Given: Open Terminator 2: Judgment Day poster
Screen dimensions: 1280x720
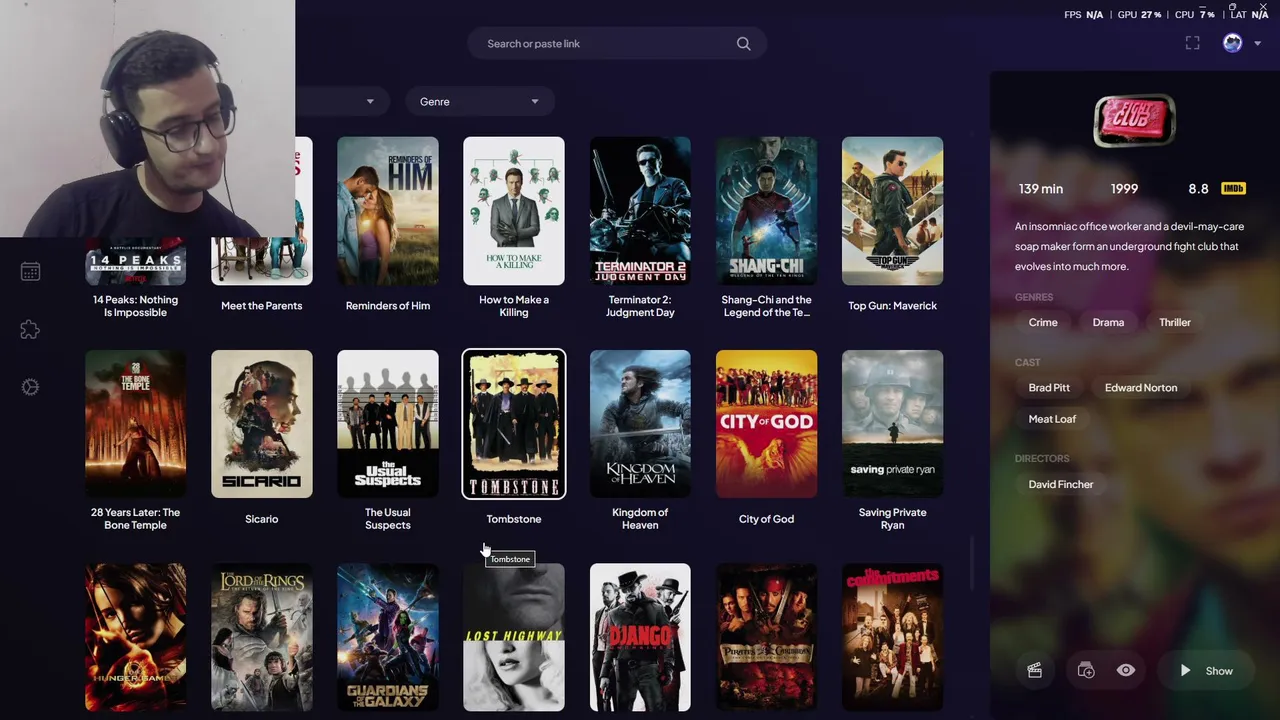Looking at the screenshot, I should [640, 211].
